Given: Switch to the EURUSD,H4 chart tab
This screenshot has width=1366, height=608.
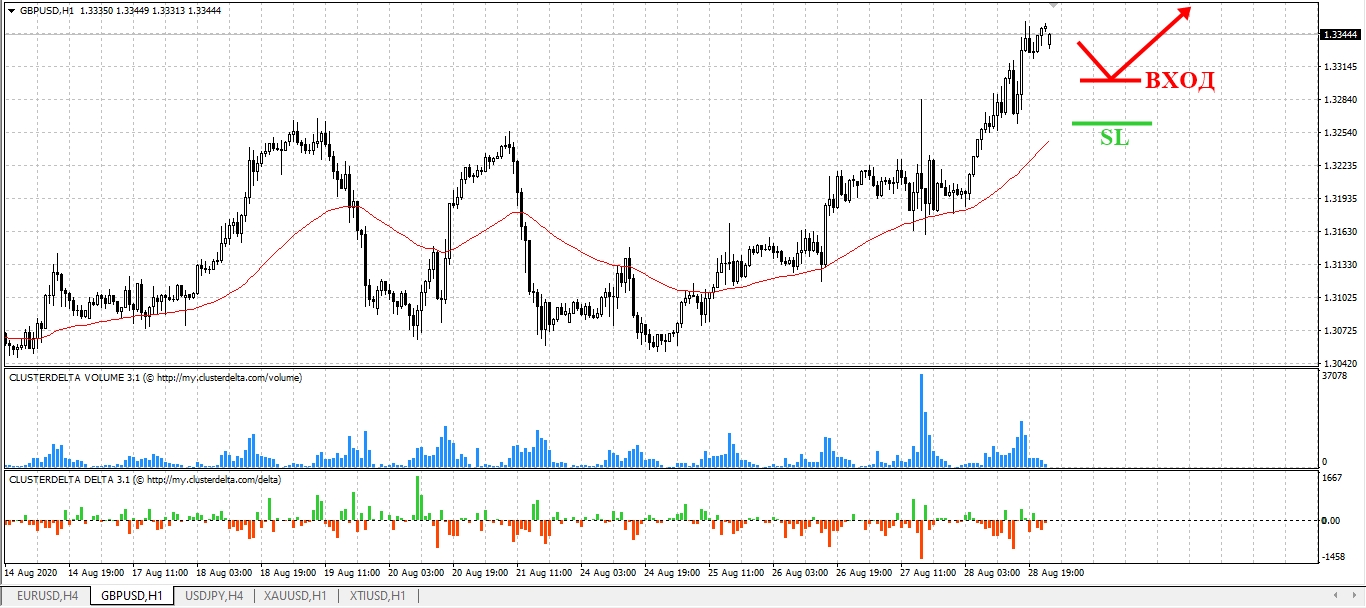Looking at the screenshot, I should (47, 596).
